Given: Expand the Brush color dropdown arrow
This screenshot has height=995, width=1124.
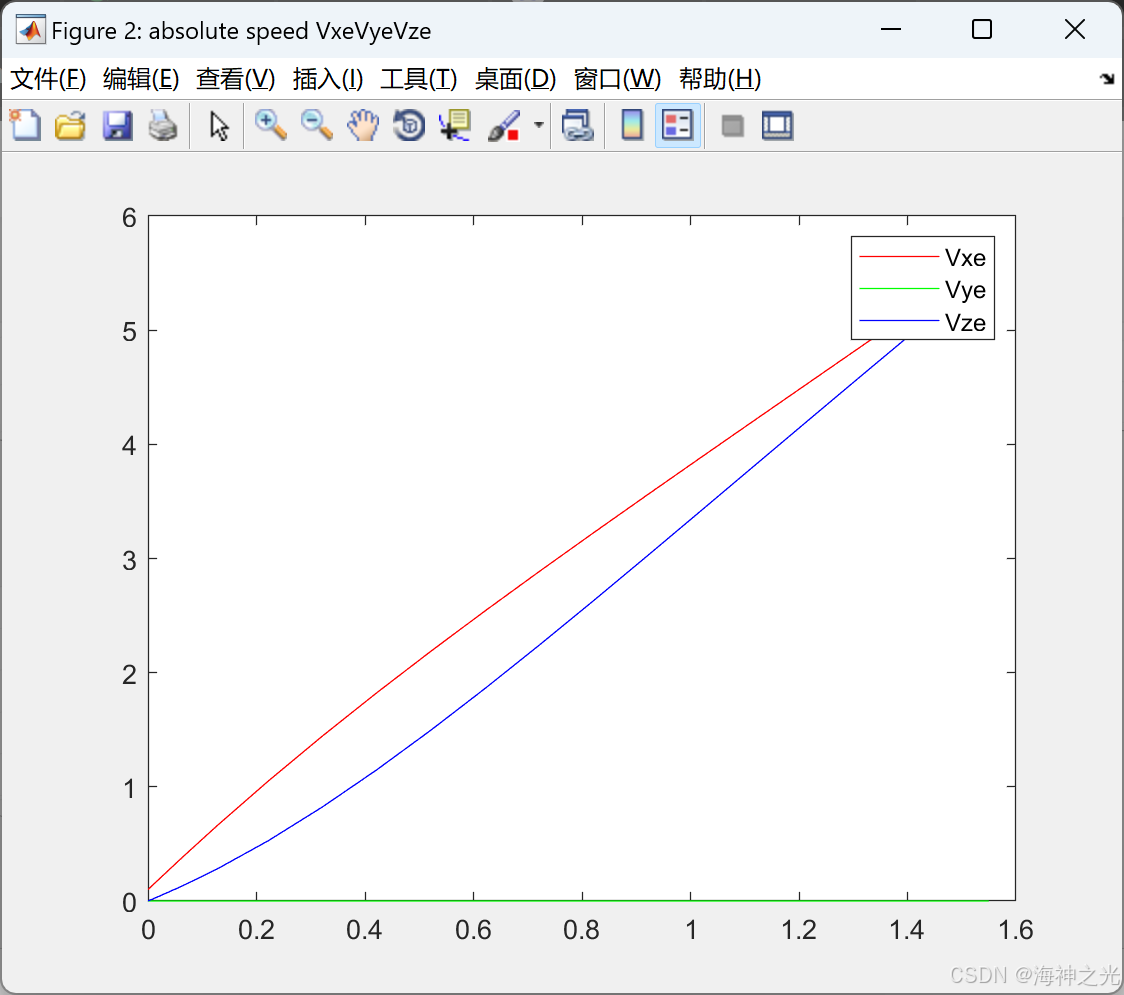Looking at the screenshot, I should pyautogui.click(x=539, y=125).
